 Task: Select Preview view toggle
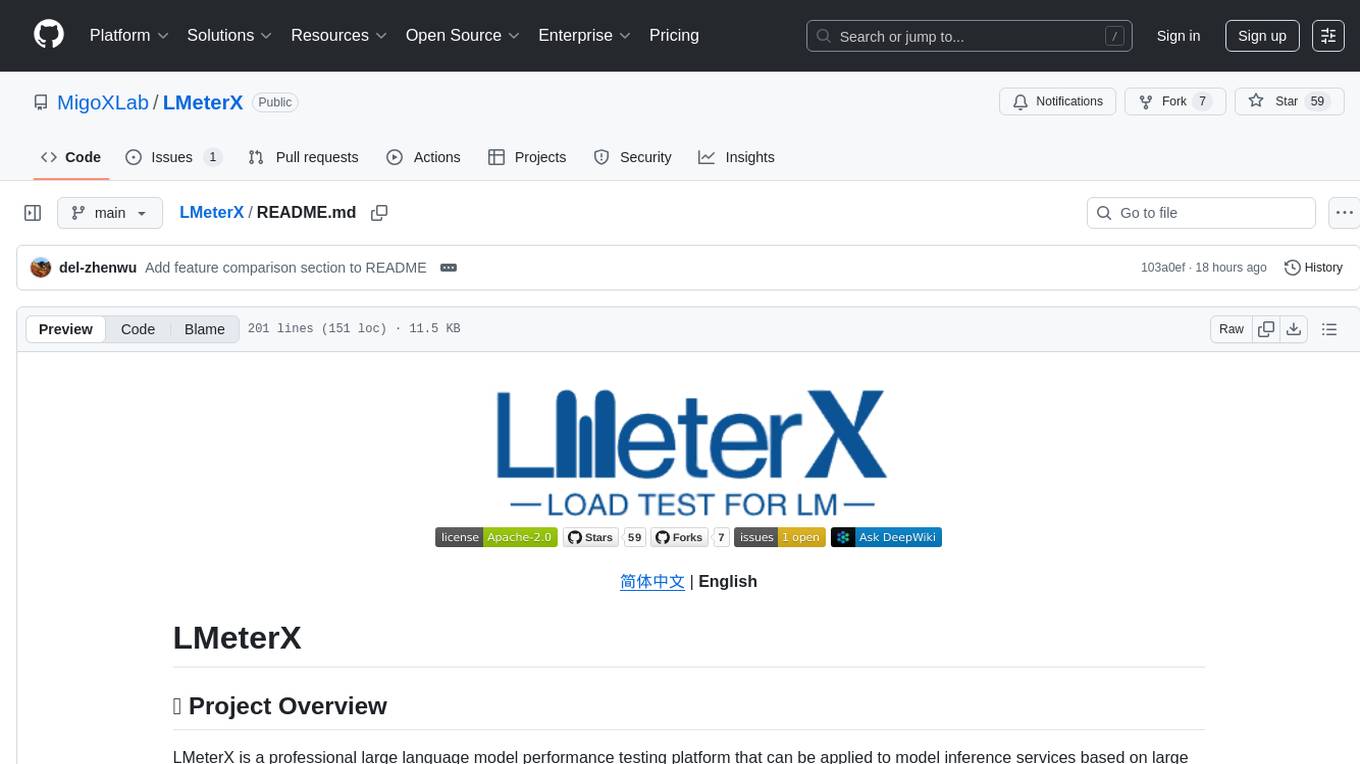click(x=66, y=329)
